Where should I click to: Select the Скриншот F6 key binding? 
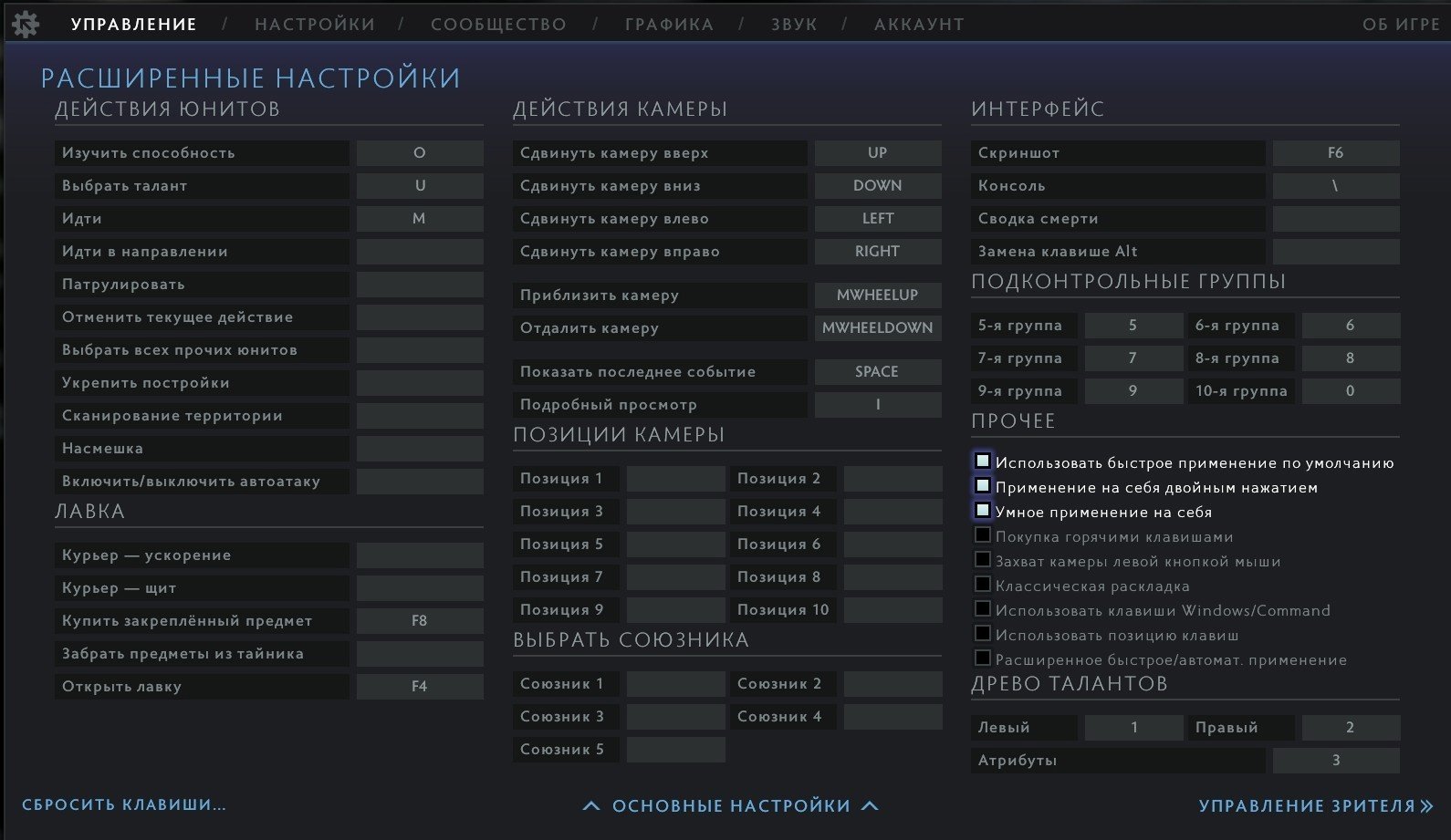(1335, 153)
